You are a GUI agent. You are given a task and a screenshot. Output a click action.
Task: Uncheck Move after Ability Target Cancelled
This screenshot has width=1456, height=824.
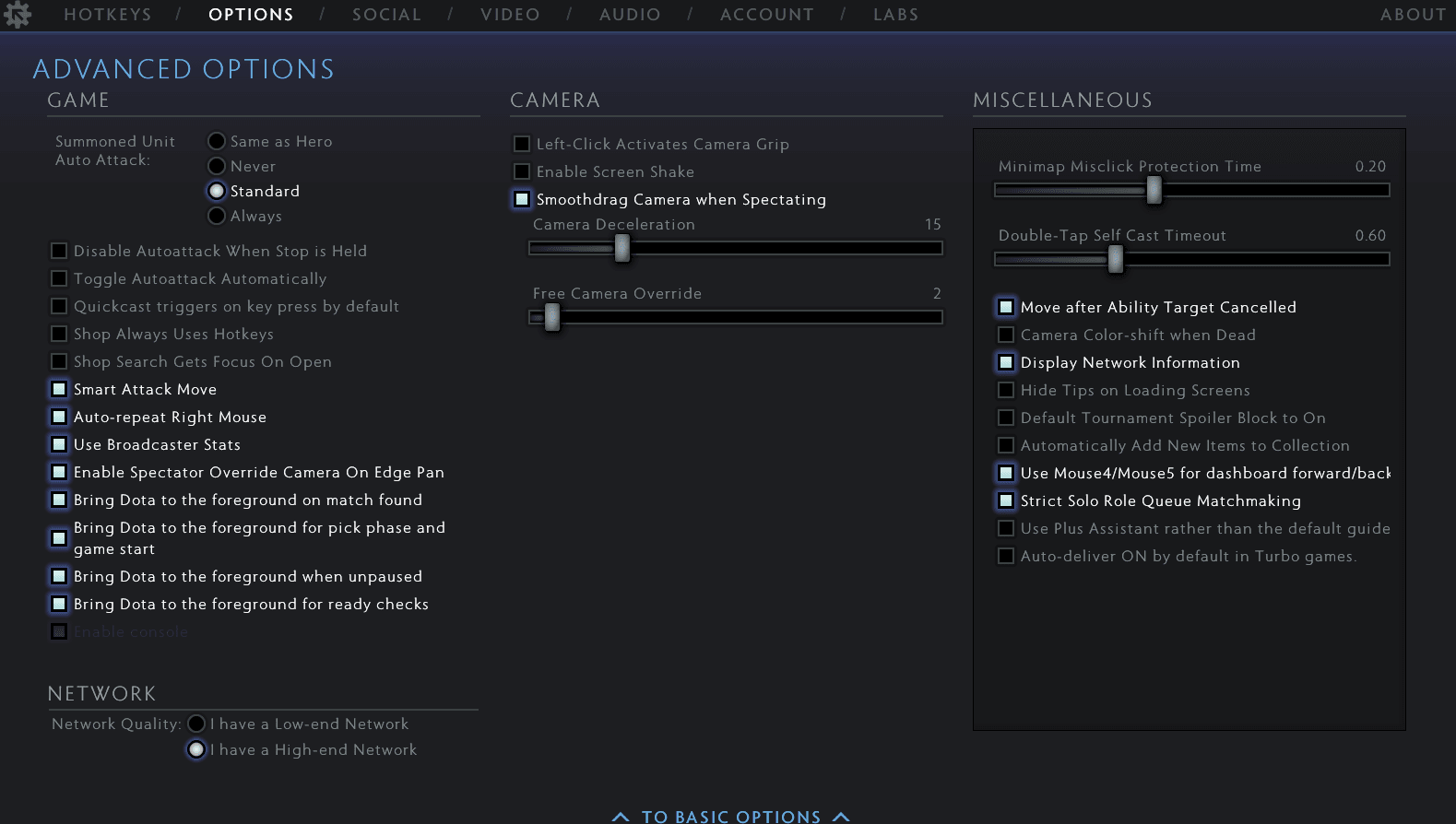click(1006, 307)
